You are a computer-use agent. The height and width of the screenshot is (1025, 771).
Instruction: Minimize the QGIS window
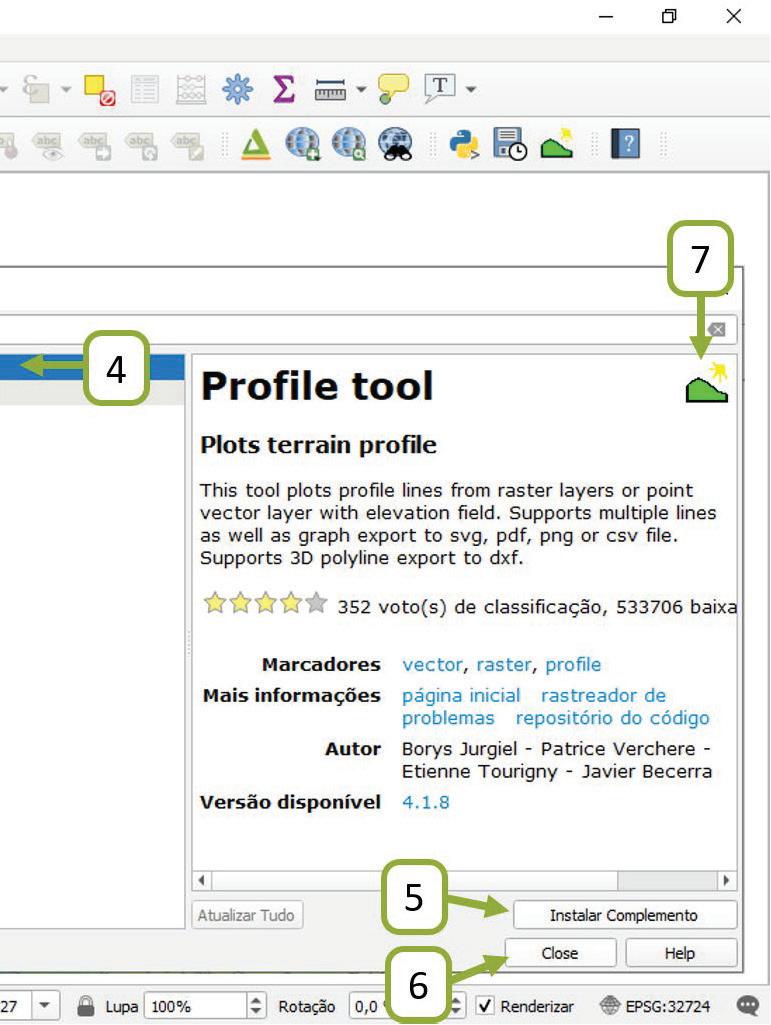click(x=606, y=16)
